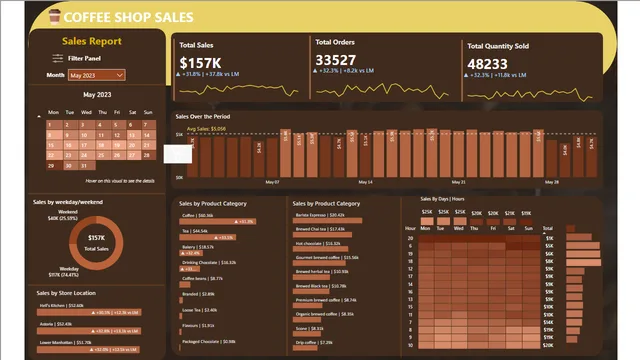Click the Mon column header in heatmap
This screenshot has width=640, height=360.
425,229
